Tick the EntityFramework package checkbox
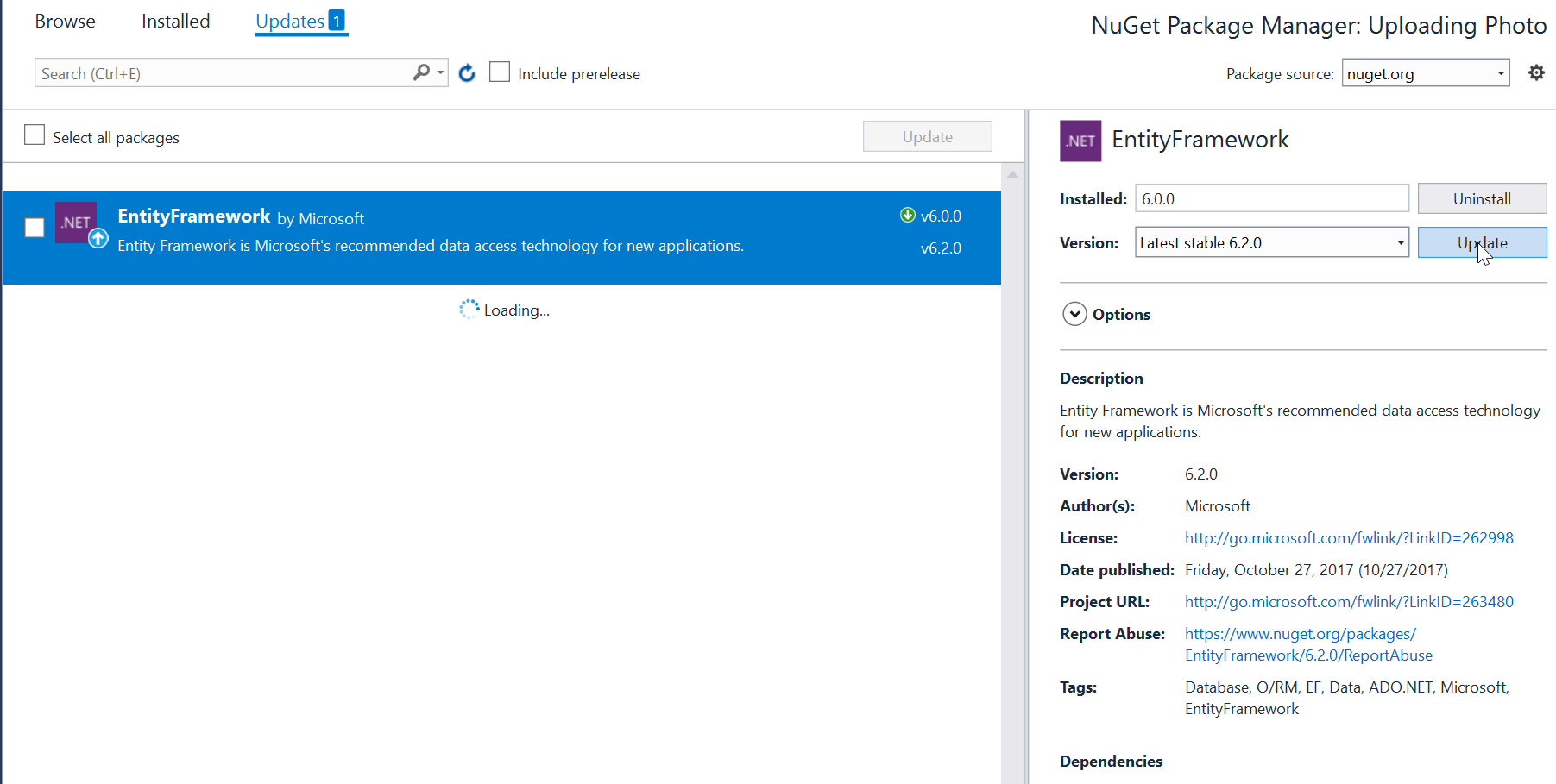The height and width of the screenshot is (784, 1556). pos(35,228)
